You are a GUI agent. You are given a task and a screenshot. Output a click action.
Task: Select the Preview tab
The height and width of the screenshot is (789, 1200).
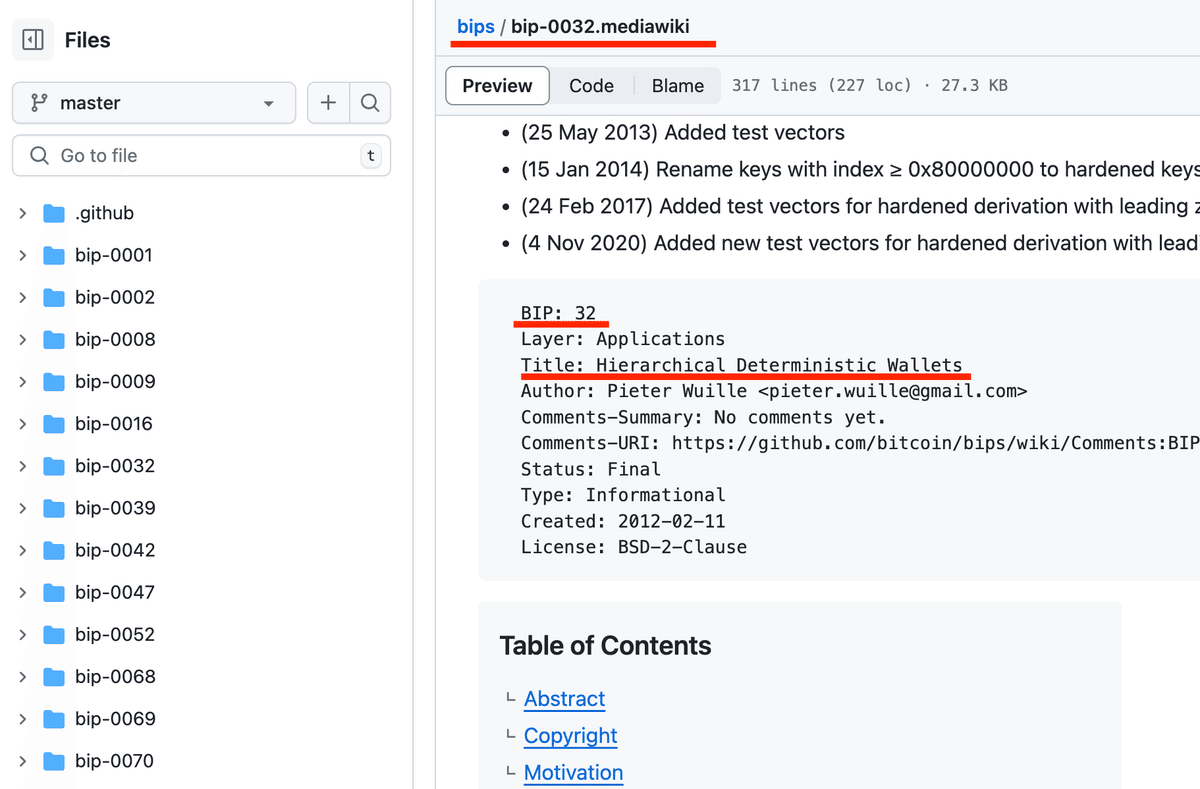pos(497,86)
